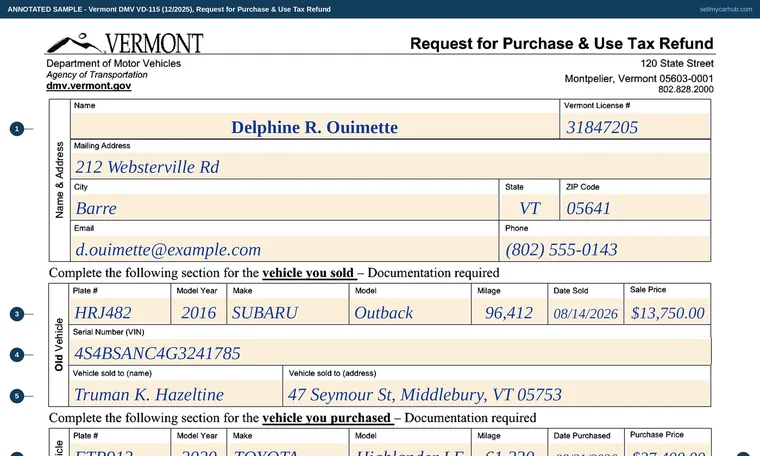This screenshot has width=760, height=456.
Task: Open the dmv.vermont.gov link
Action: pos(88,86)
